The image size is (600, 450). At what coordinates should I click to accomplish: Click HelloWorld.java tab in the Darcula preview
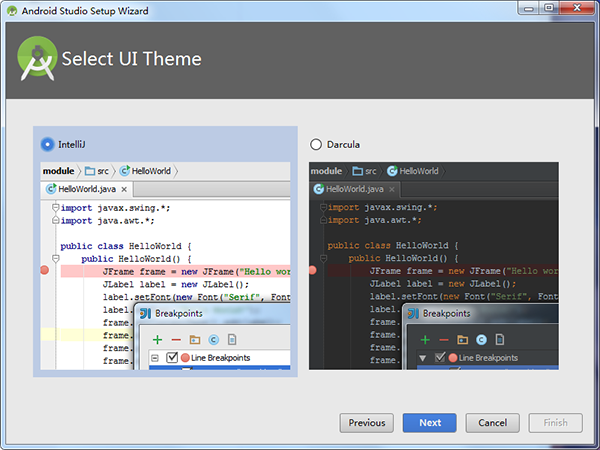(x=355, y=188)
